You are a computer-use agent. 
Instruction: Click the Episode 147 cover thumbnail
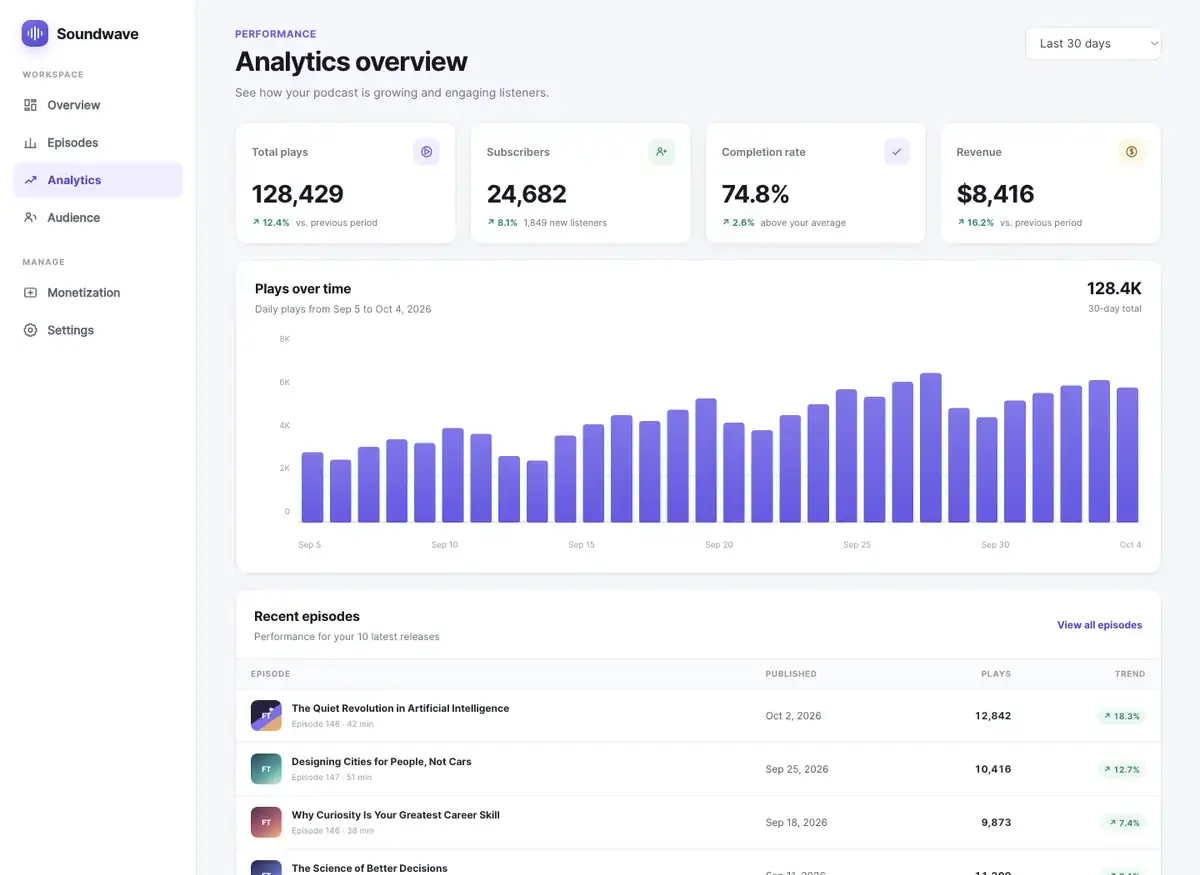pos(266,769)
